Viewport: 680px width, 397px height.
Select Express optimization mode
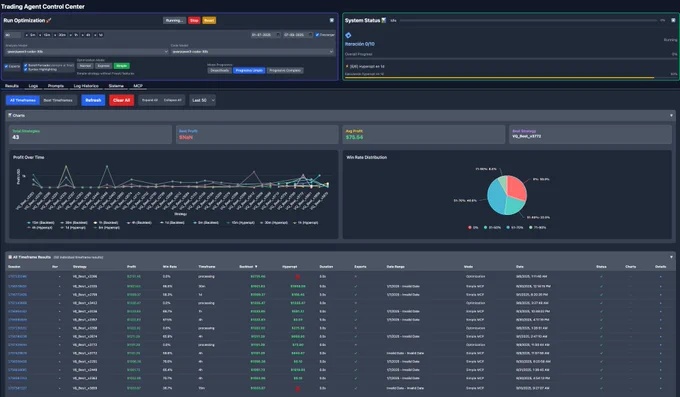click(103, 66)
